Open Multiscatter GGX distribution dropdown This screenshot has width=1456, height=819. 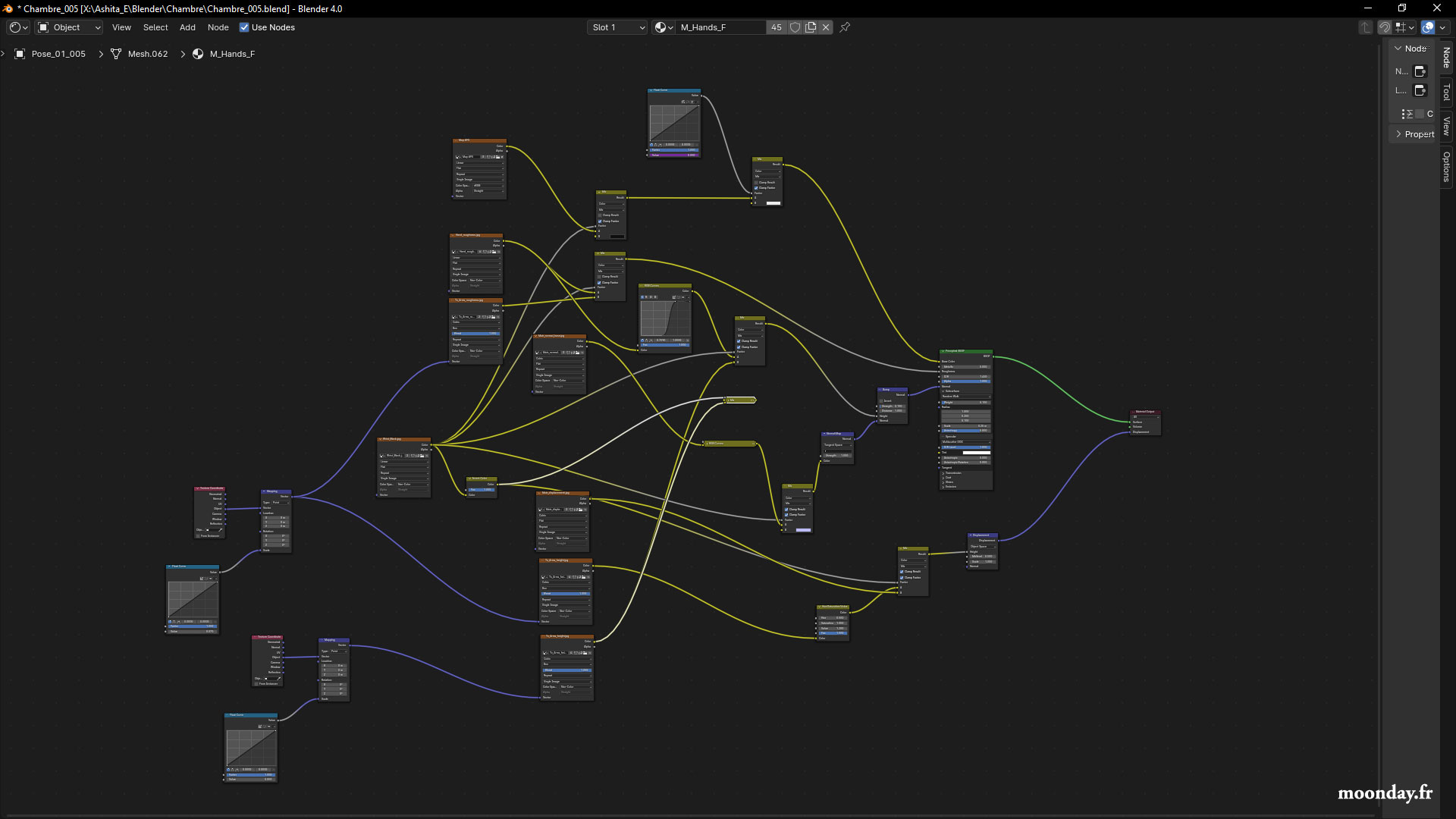[x=965, y=441]
